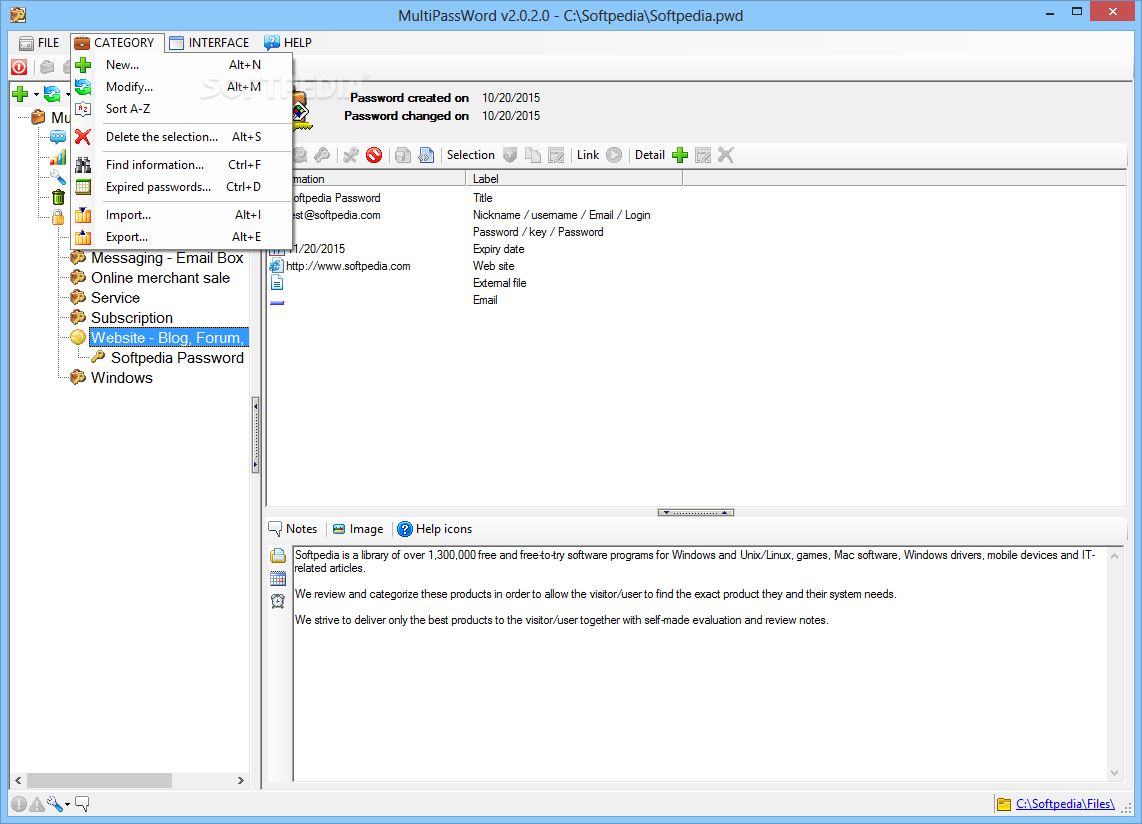The width and height of the screenshot is (1142, 824).
Task: Click the info circle icon in status bar
Action: (19, 804)
